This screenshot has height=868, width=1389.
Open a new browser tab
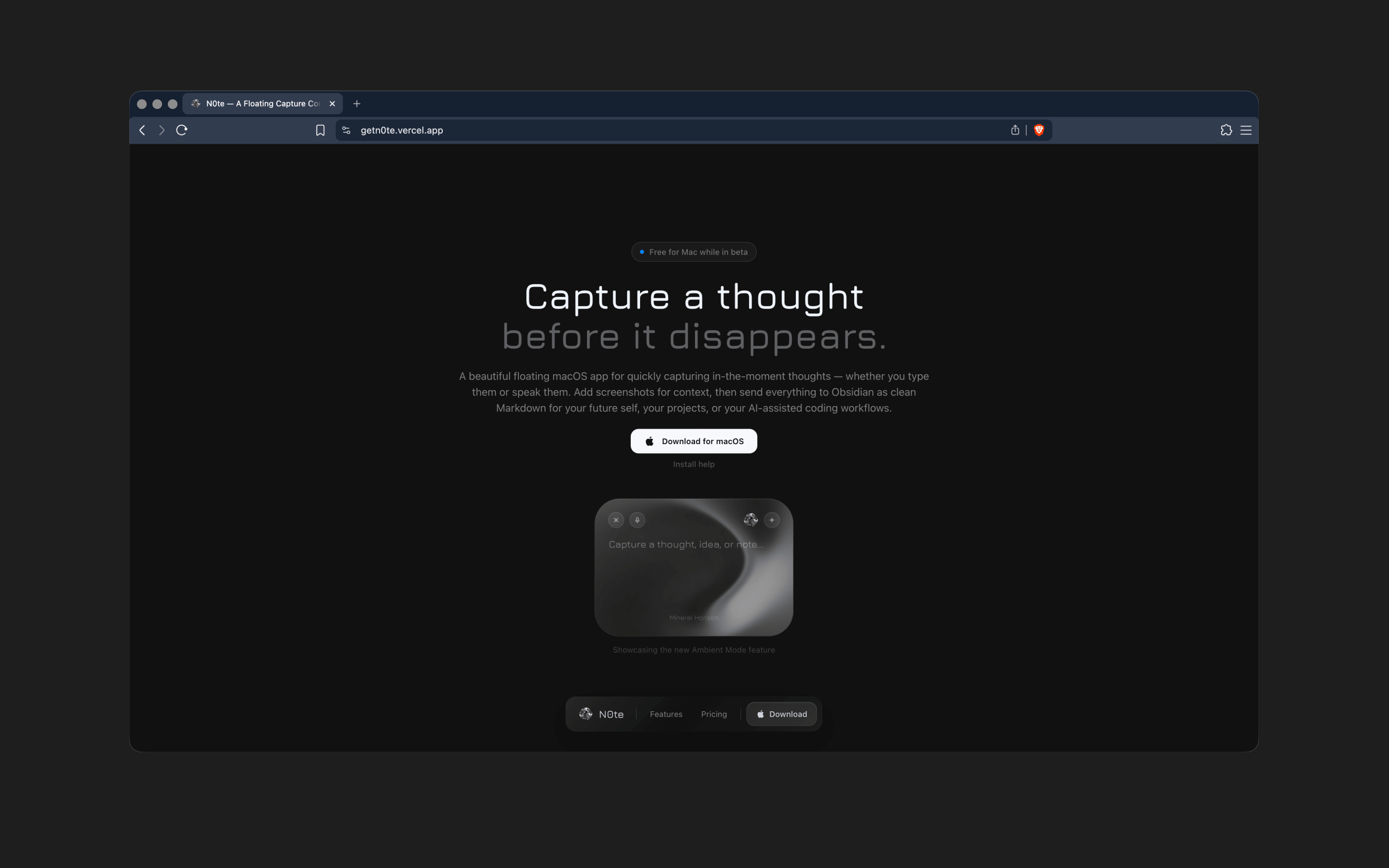click(357, 104)
